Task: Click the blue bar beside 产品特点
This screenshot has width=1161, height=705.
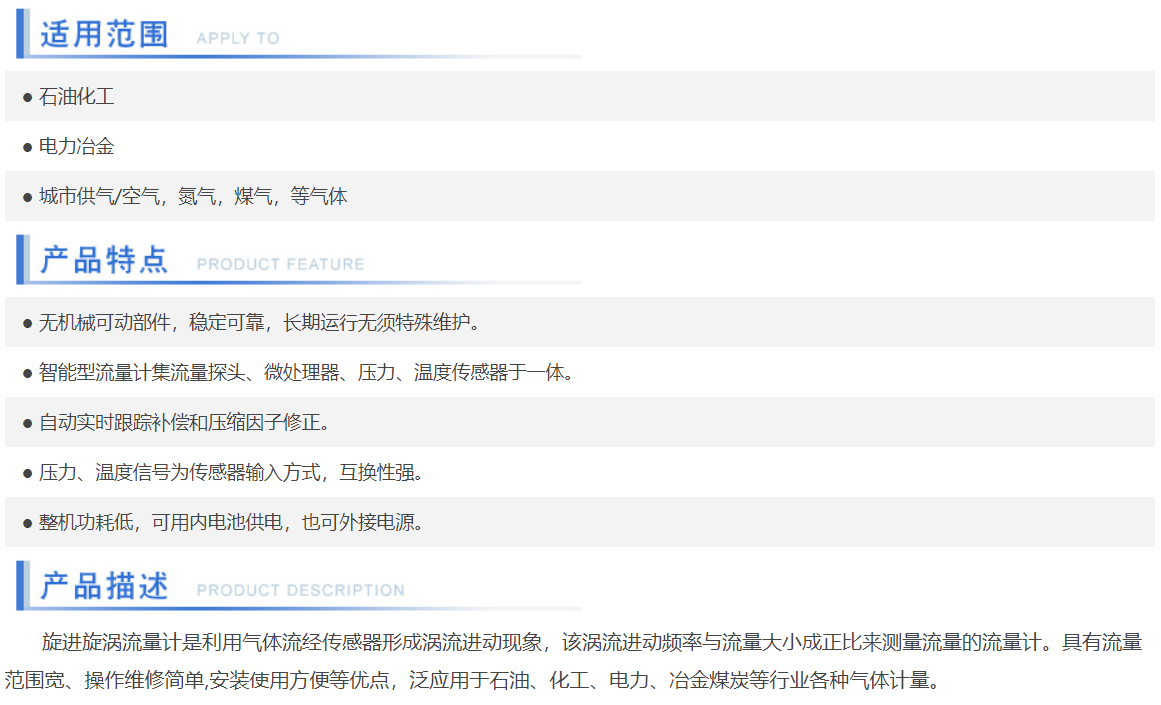Action: (20, 259)
